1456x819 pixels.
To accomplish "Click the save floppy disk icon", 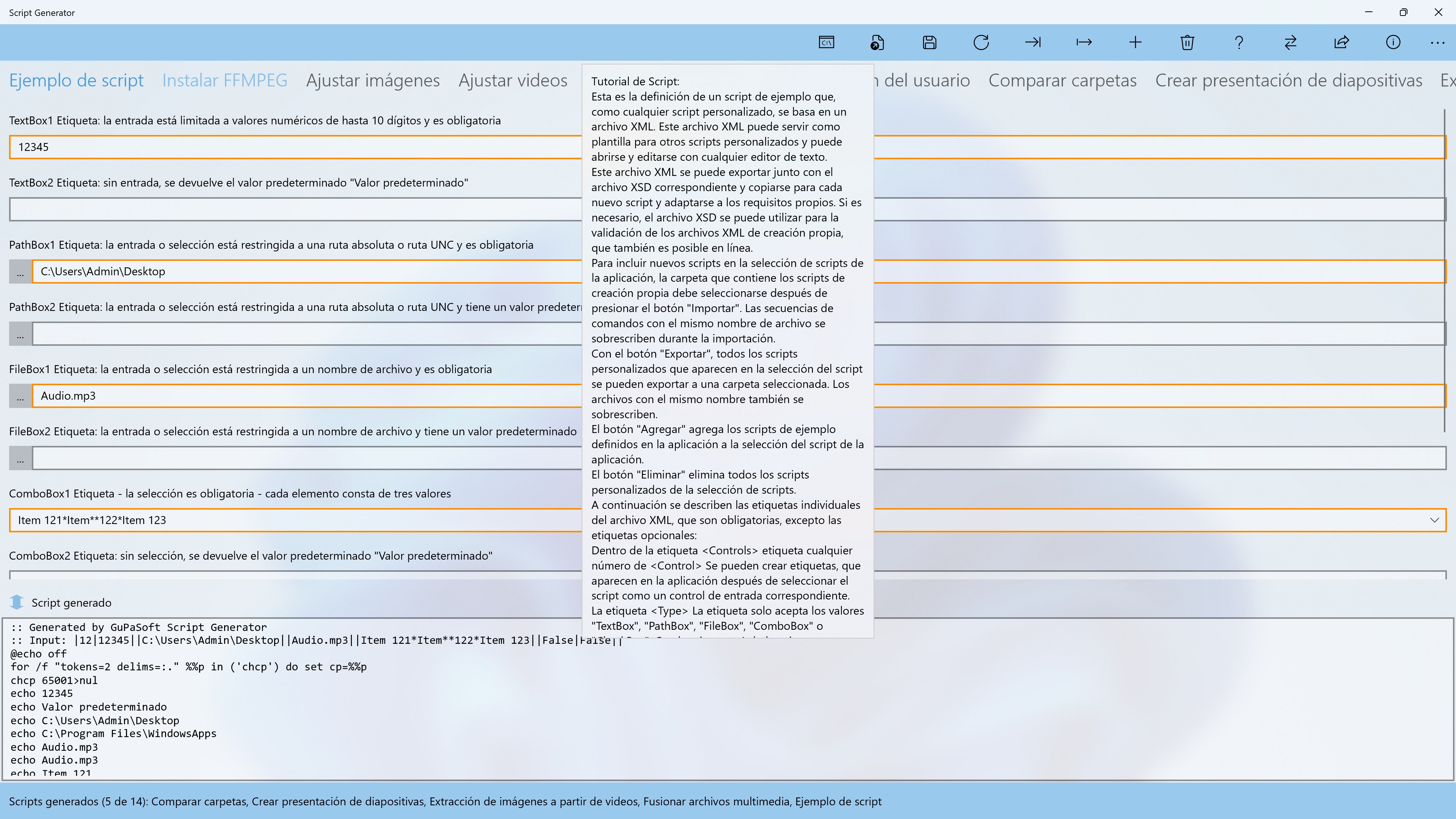I will click(929, 42).
